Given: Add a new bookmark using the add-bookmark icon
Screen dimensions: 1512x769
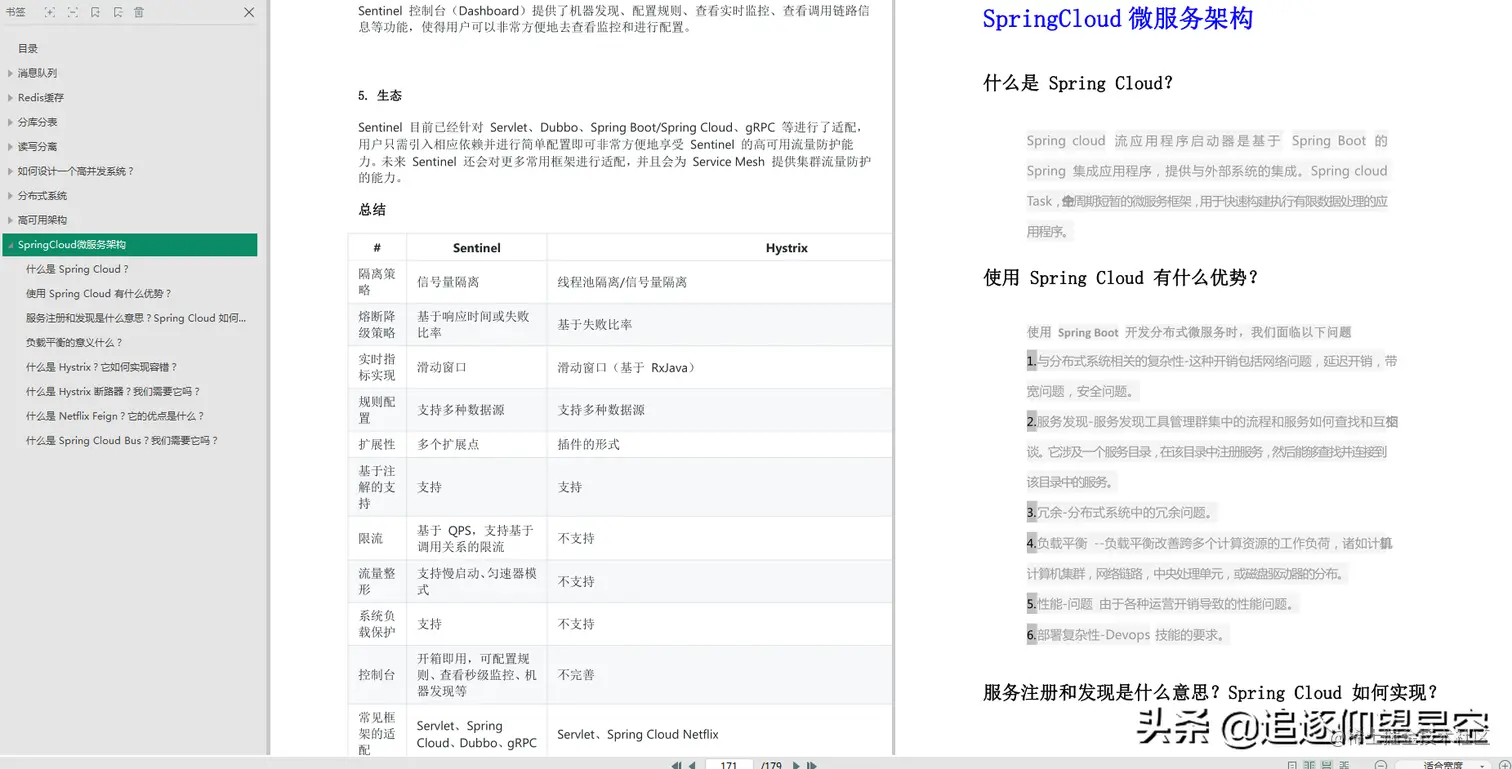Looking at the screenshot, I should 93,12.
